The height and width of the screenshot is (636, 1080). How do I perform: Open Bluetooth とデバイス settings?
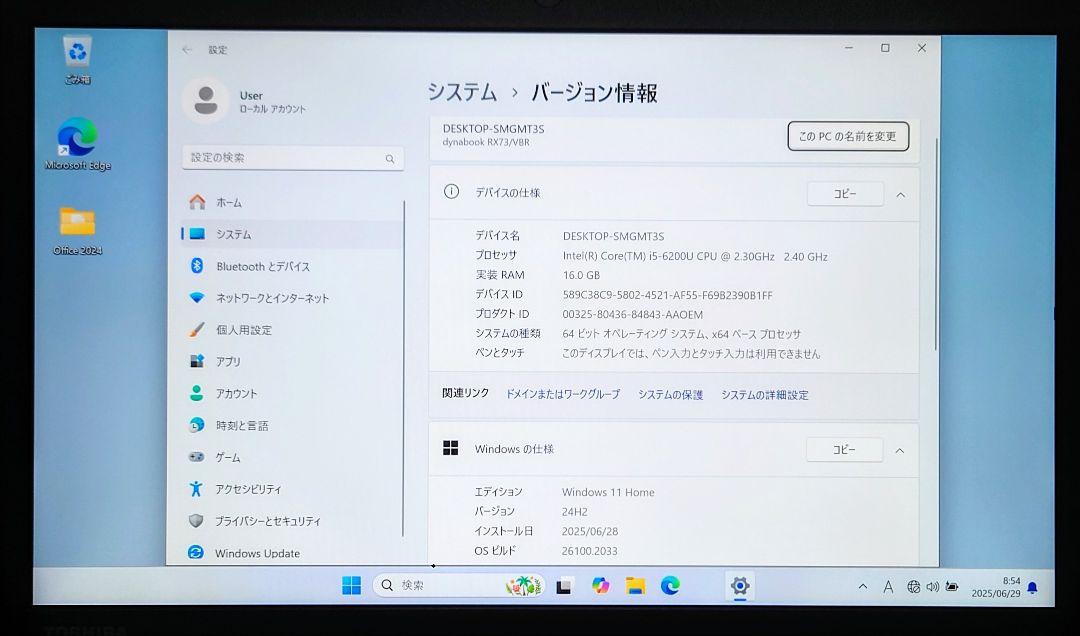click(x=292, y=266)
